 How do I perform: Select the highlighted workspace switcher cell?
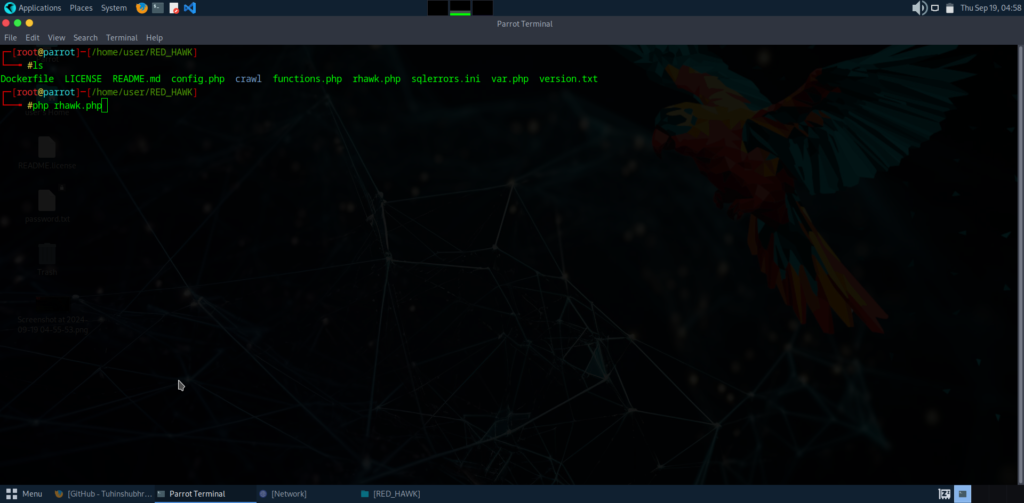click(x=963, y=494)
